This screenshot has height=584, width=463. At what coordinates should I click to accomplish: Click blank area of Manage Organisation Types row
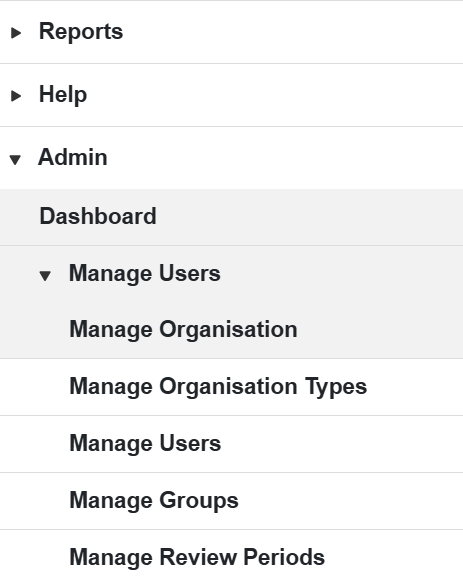[413, 387]
